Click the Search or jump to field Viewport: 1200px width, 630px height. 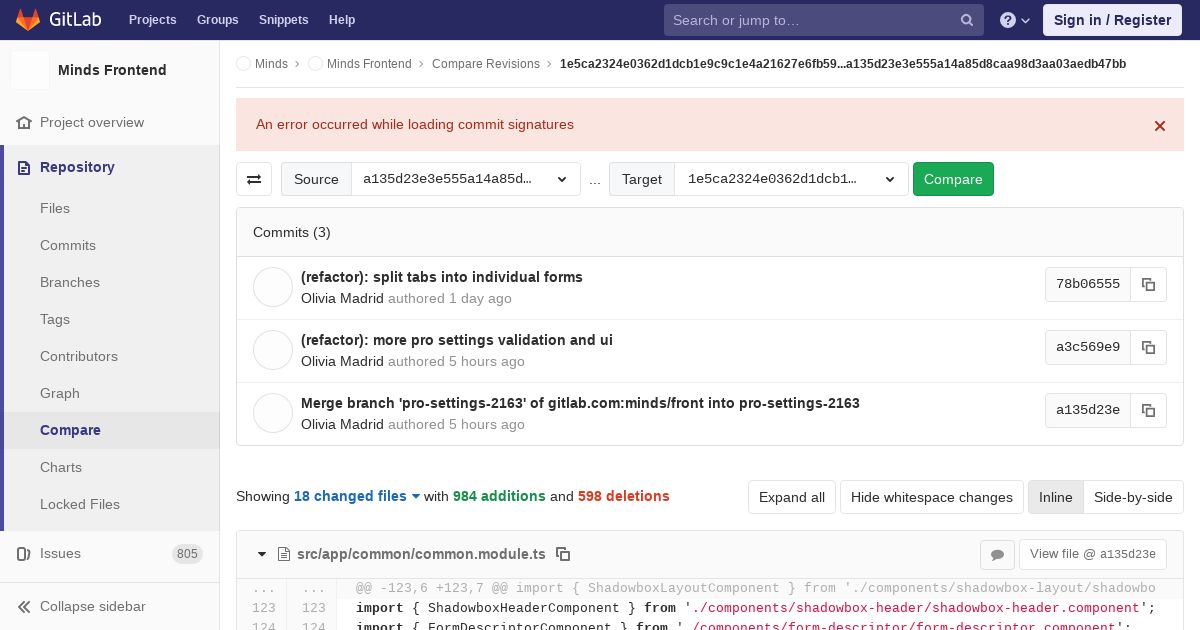click(824, 20)
